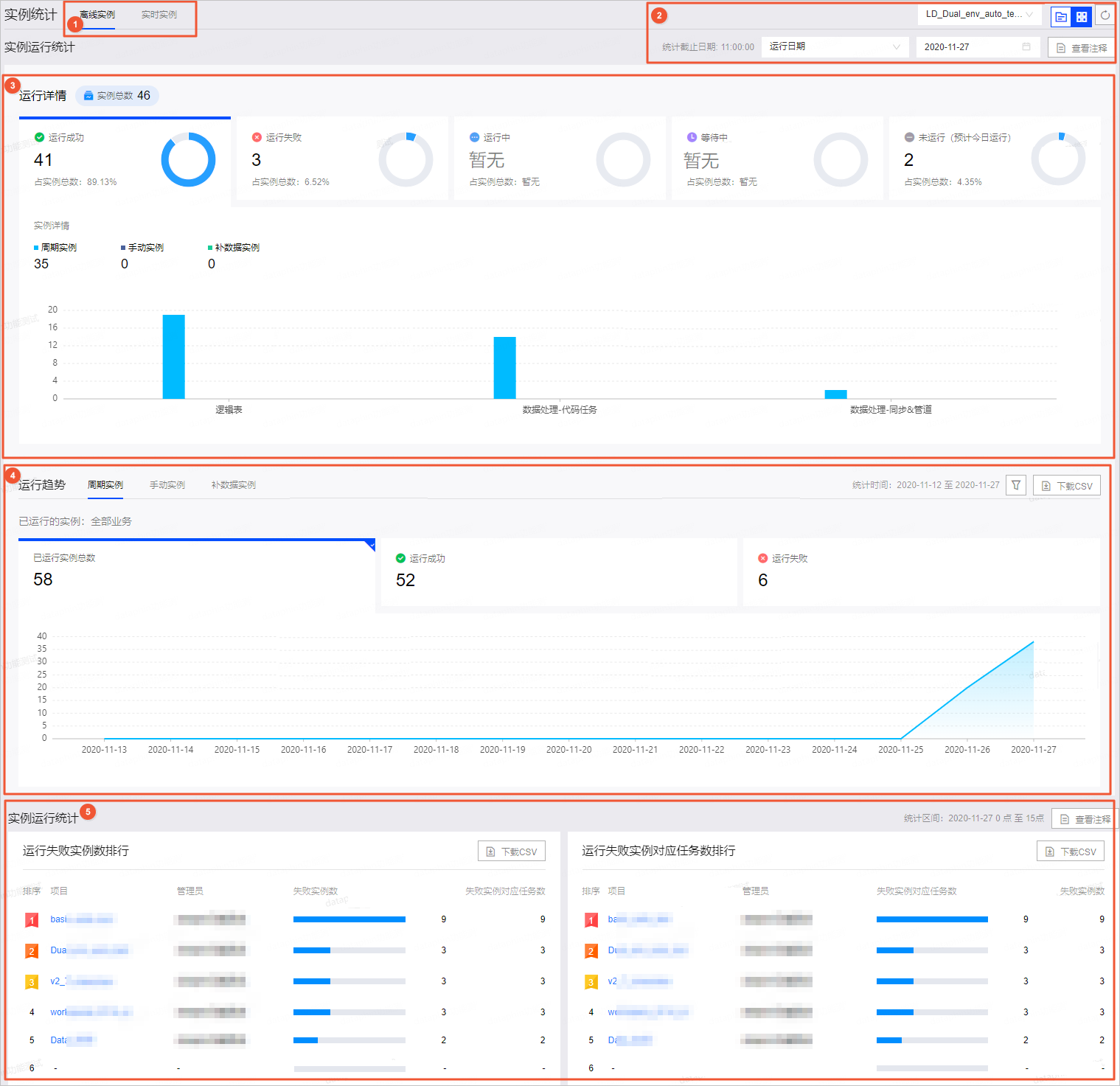Open the rank 5 project link 'Data...' in 运行失败实例数排行
The height and width of the screenshot is (1086, 1120).
[73, 1040]
